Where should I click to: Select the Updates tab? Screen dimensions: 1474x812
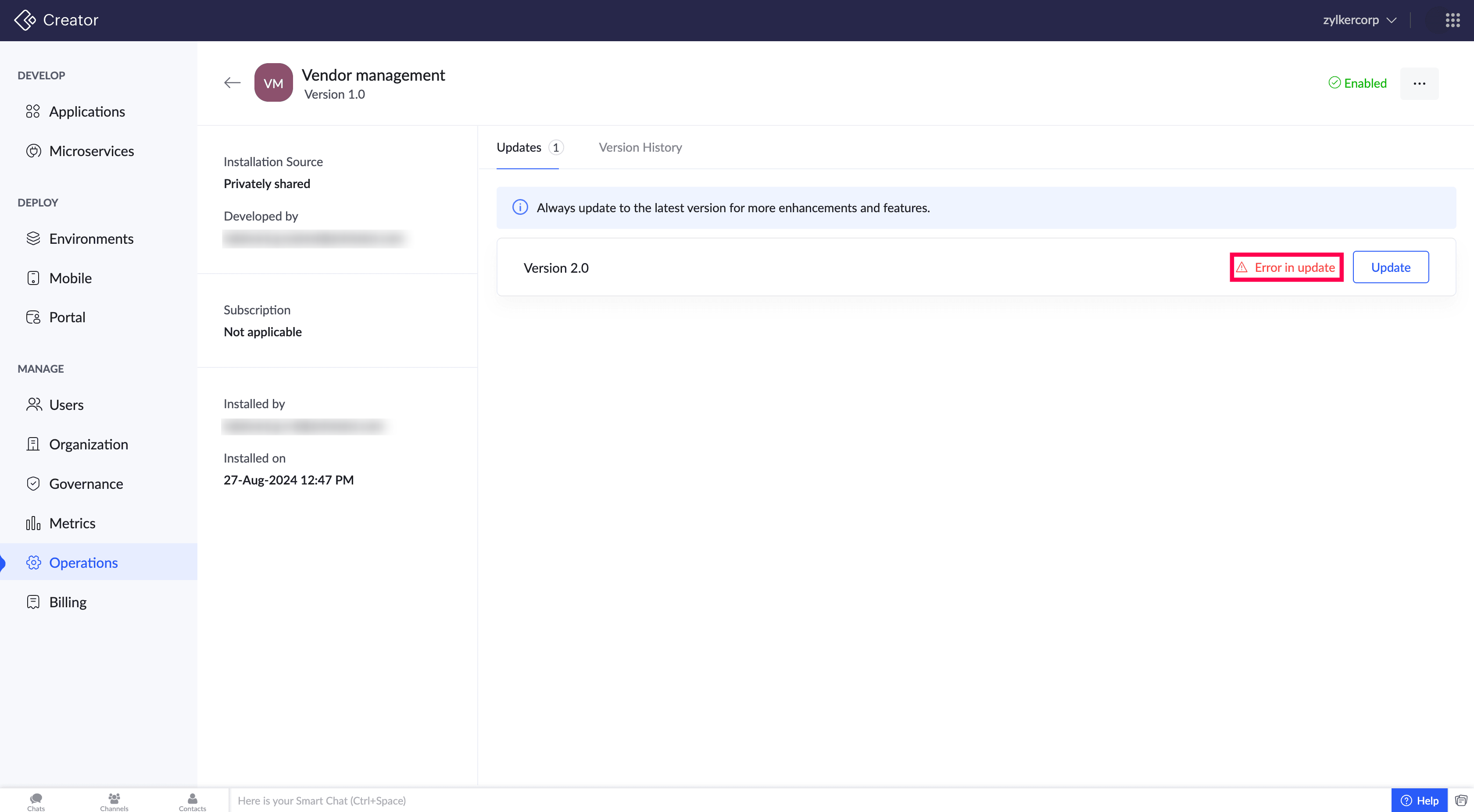(x=519, y=147)
